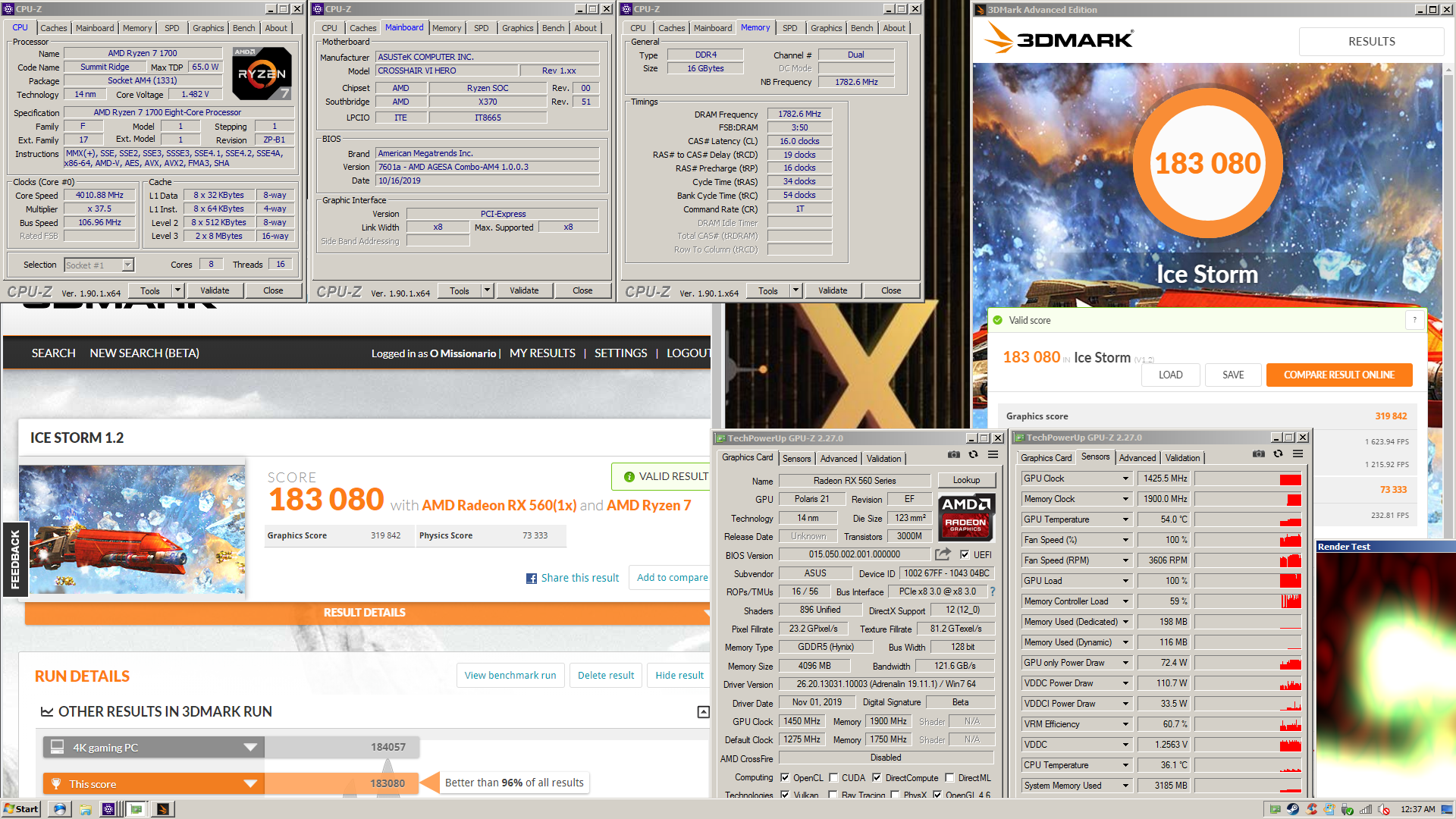
Task: Click the Ice Storm 1.2 result thumbnail
Action: pyautogui.click(x=132, y=529)
